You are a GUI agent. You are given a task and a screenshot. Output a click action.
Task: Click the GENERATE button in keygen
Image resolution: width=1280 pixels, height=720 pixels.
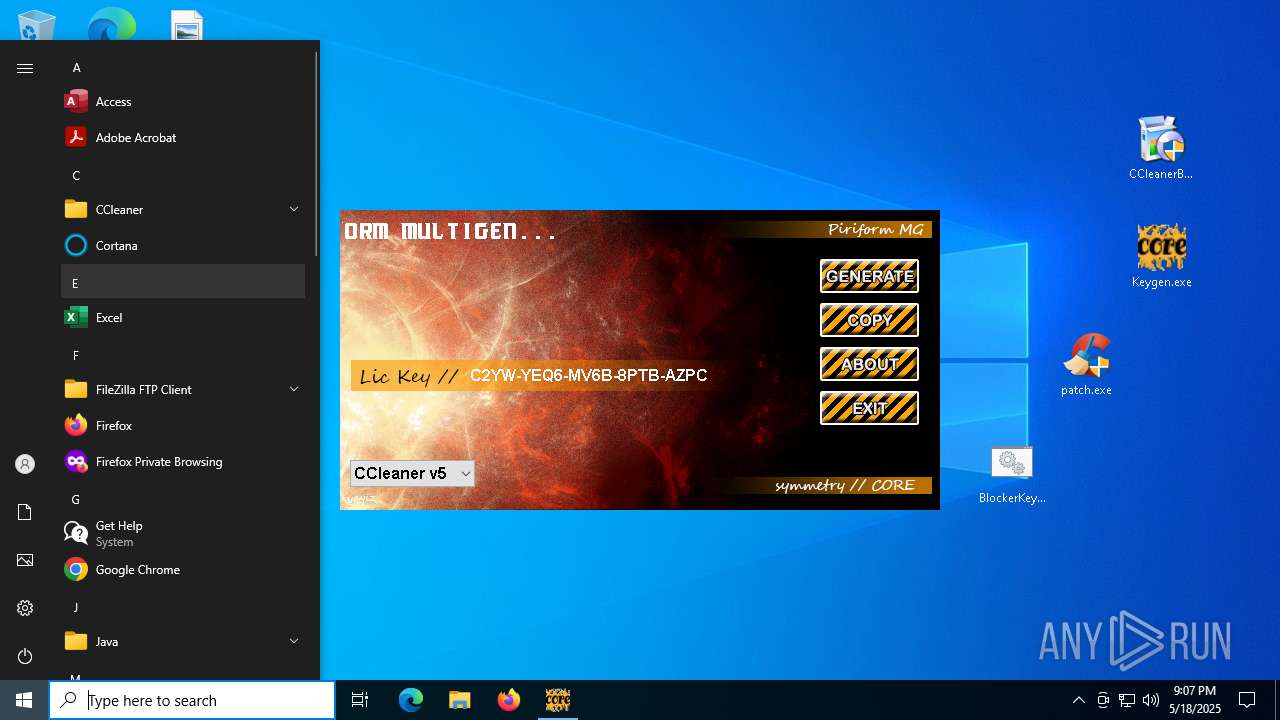pyautogui.click(x=869, y=276)
